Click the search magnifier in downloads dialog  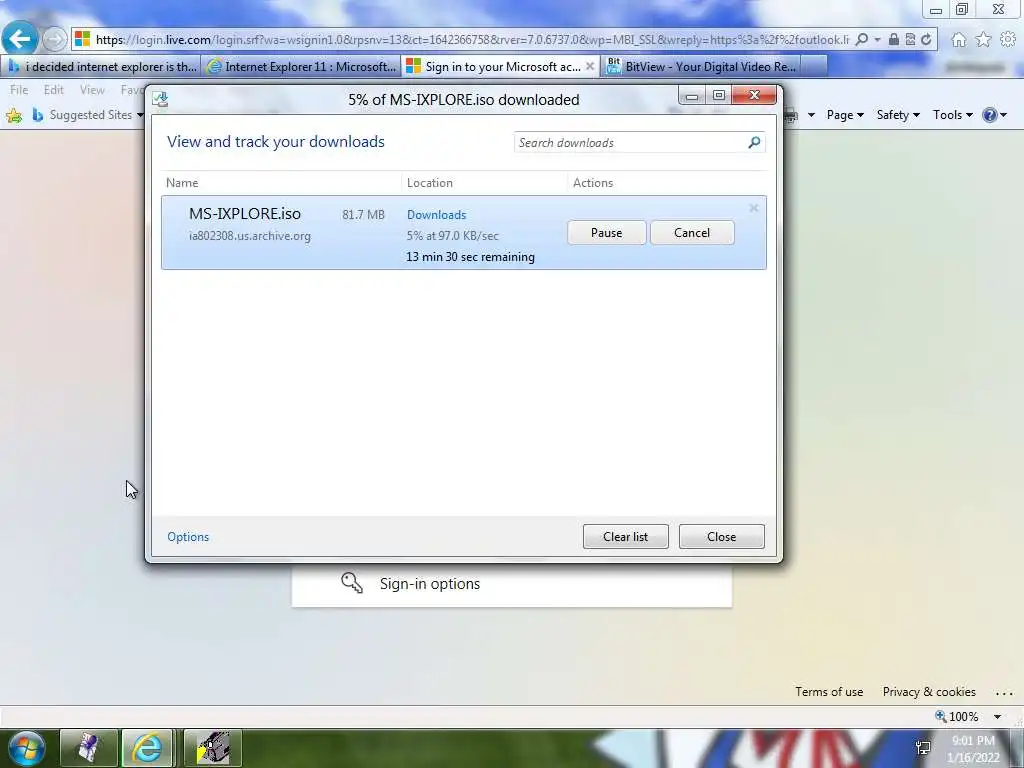coord(754,142)
